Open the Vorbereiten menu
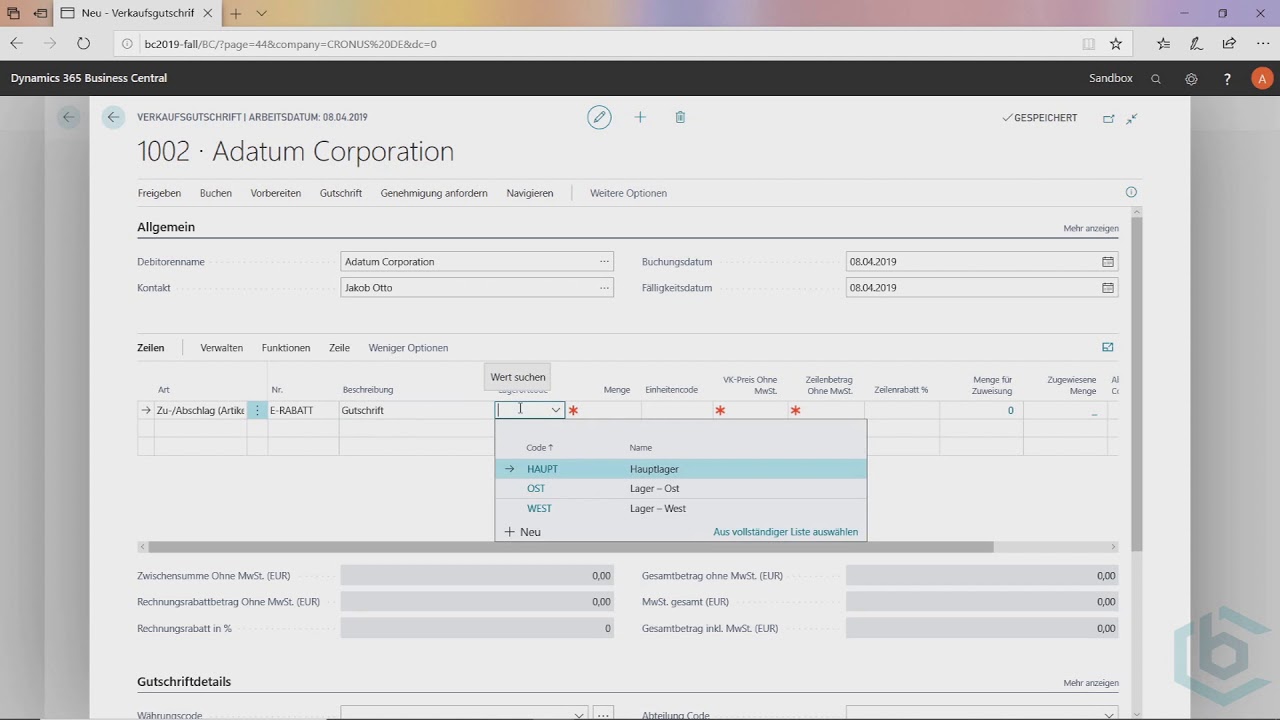This screenshot has height=720, width=1280. 276,193
